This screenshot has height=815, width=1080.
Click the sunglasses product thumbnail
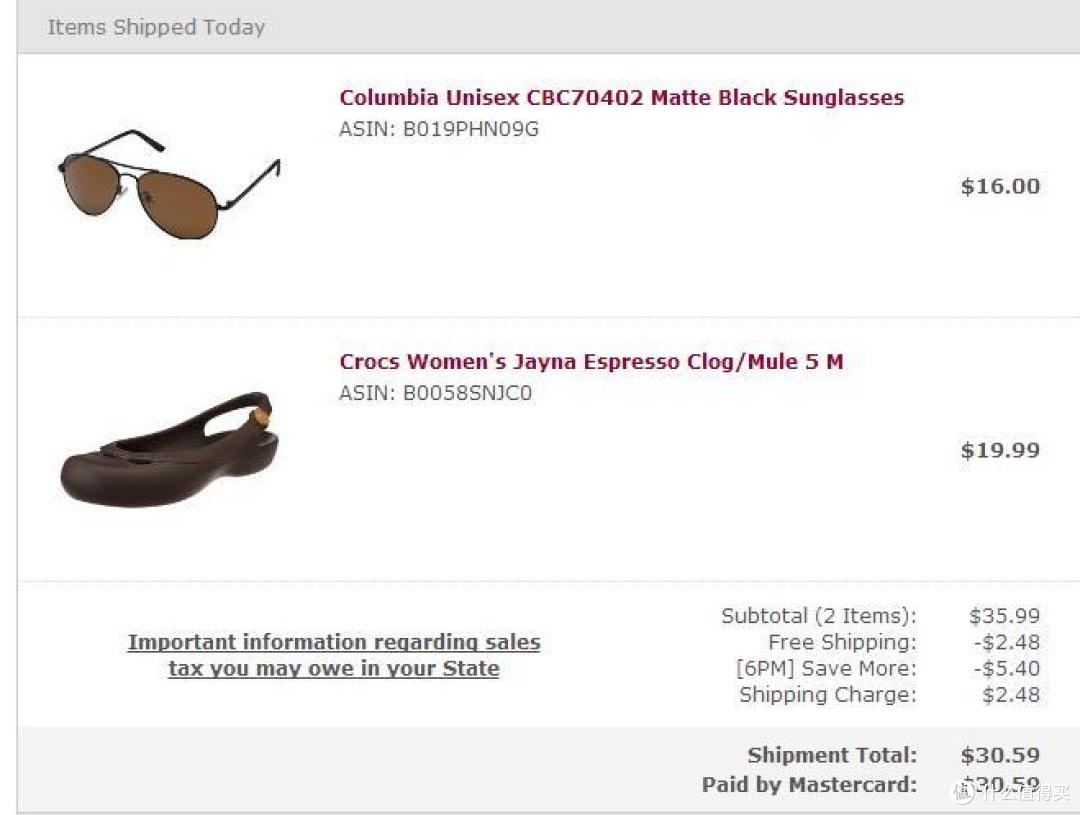click(169, 185)
